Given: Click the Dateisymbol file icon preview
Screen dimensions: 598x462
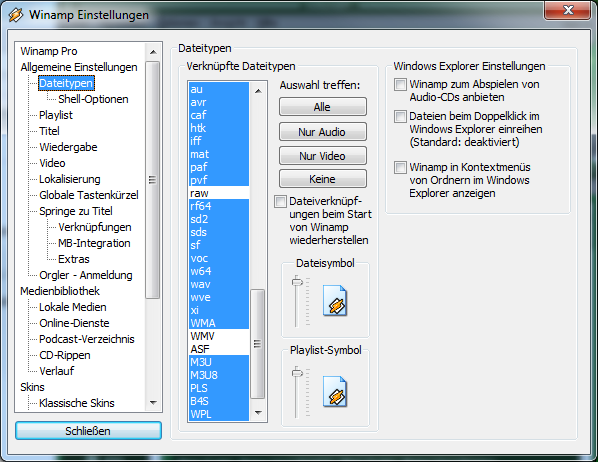Looking at the screenshot, I should pyautogui.click(x=335, y=301).
